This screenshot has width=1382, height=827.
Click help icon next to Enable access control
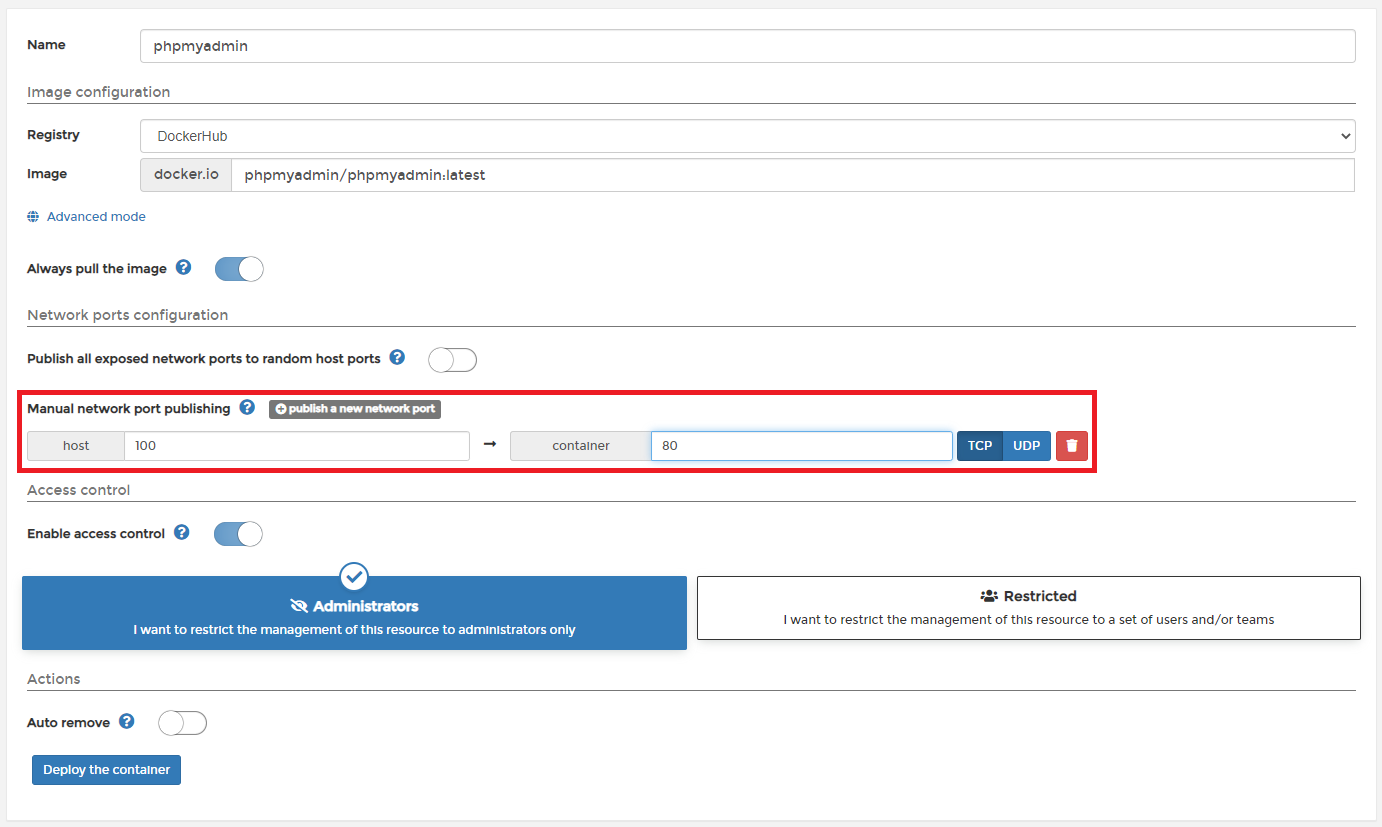(x=182, y=533)
